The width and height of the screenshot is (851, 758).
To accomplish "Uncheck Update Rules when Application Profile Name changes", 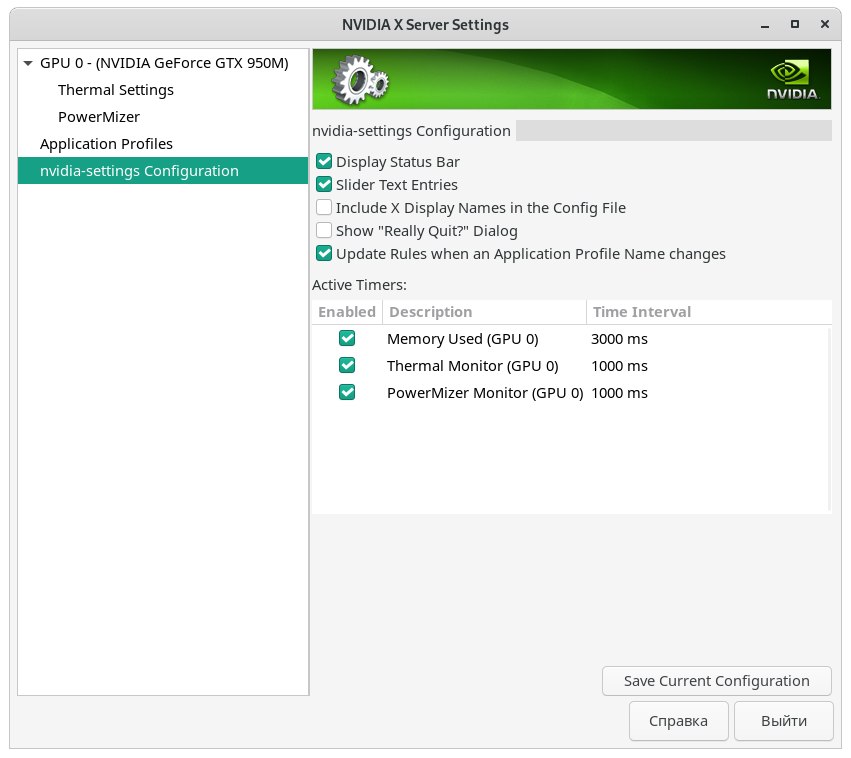I will [x=324, y=253].
